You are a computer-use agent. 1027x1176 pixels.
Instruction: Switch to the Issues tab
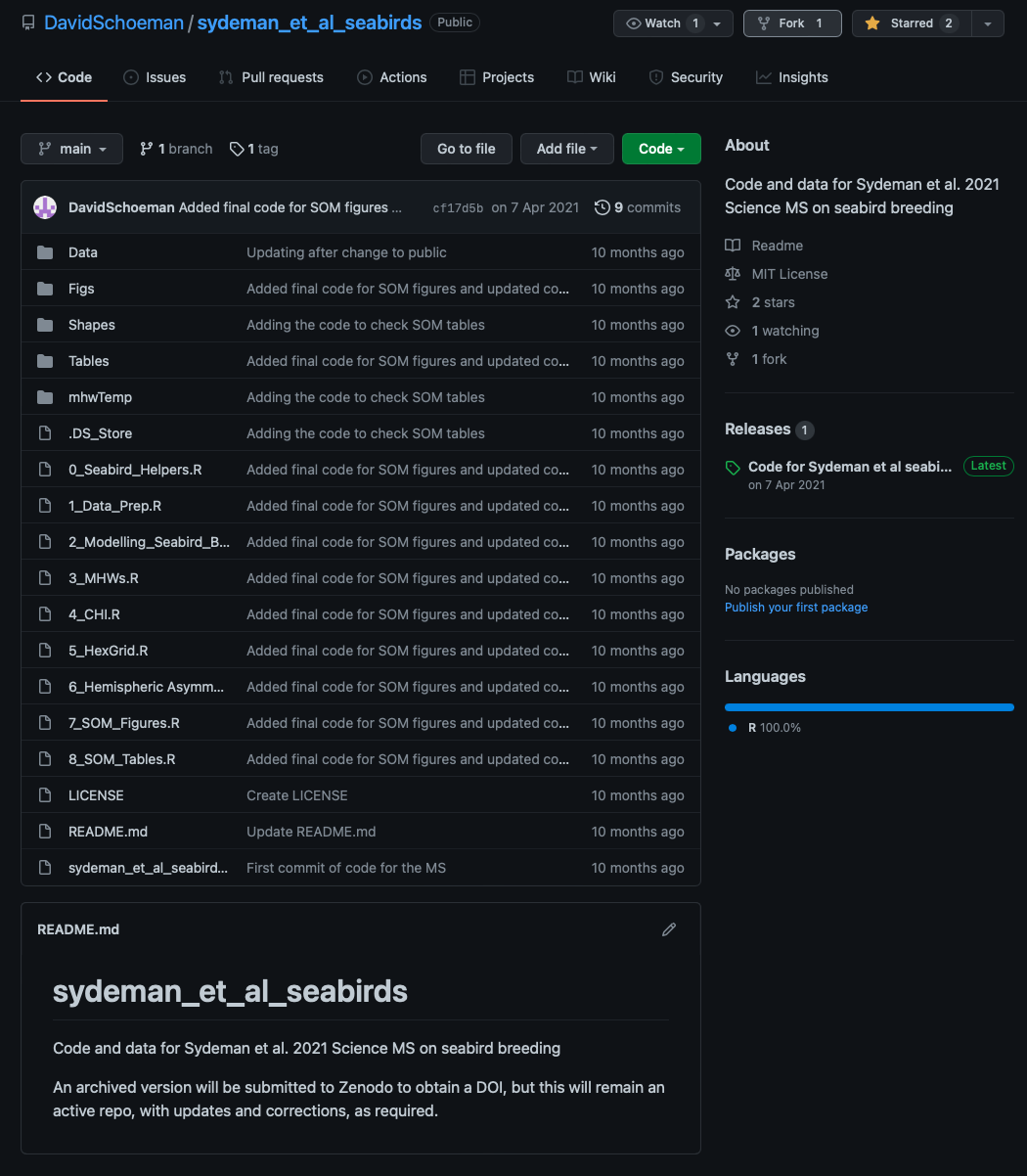(155, 77)
